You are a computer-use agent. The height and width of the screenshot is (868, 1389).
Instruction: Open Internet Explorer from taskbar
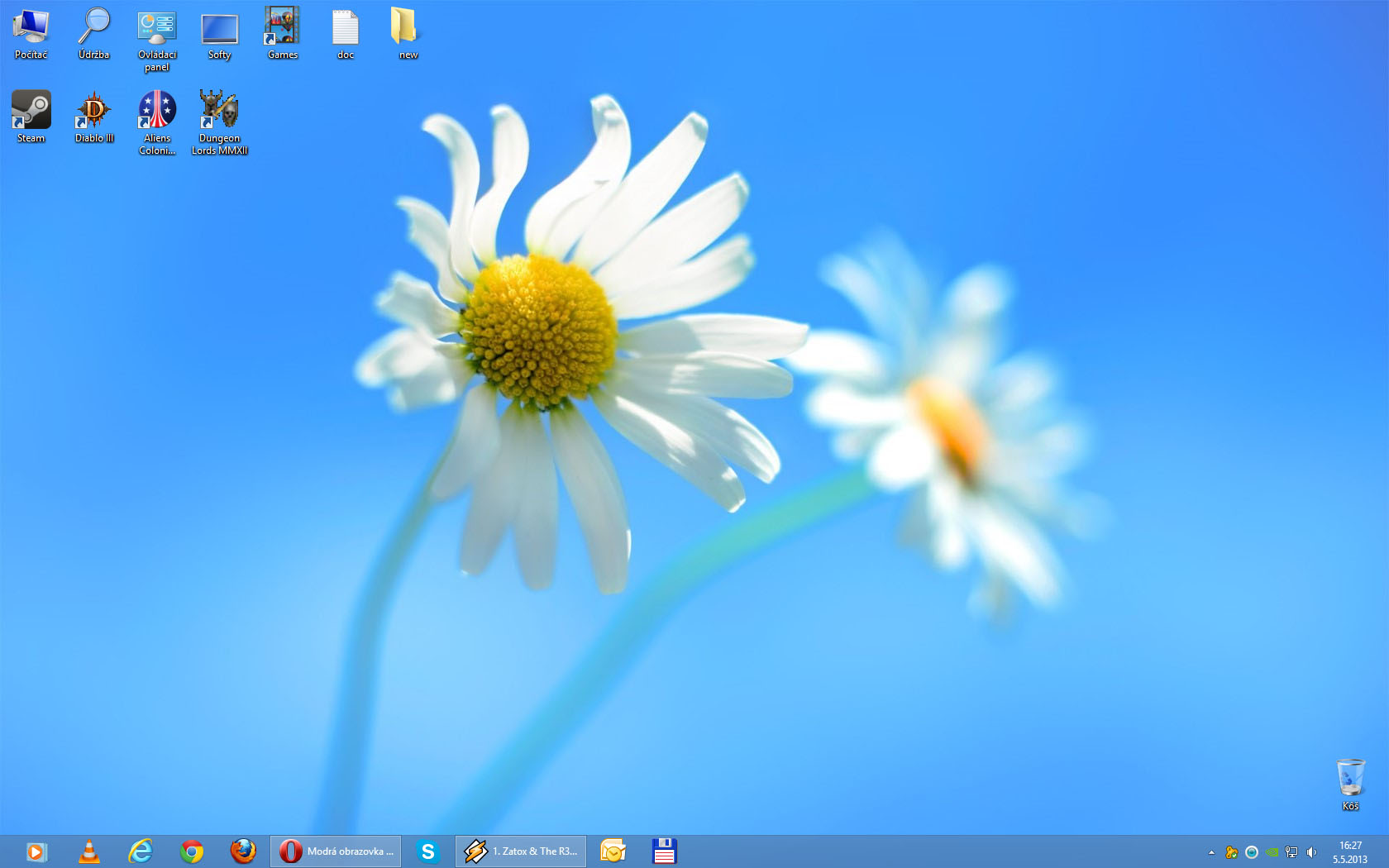(141, 851)
